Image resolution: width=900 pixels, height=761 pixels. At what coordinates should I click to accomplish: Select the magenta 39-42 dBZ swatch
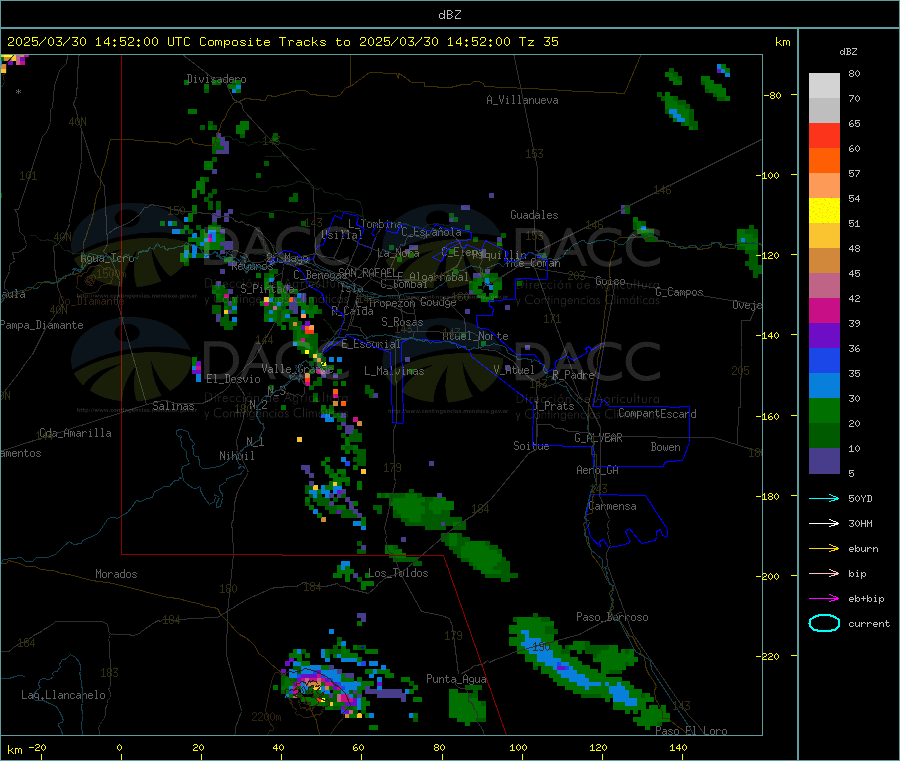[x=824, y=310]
